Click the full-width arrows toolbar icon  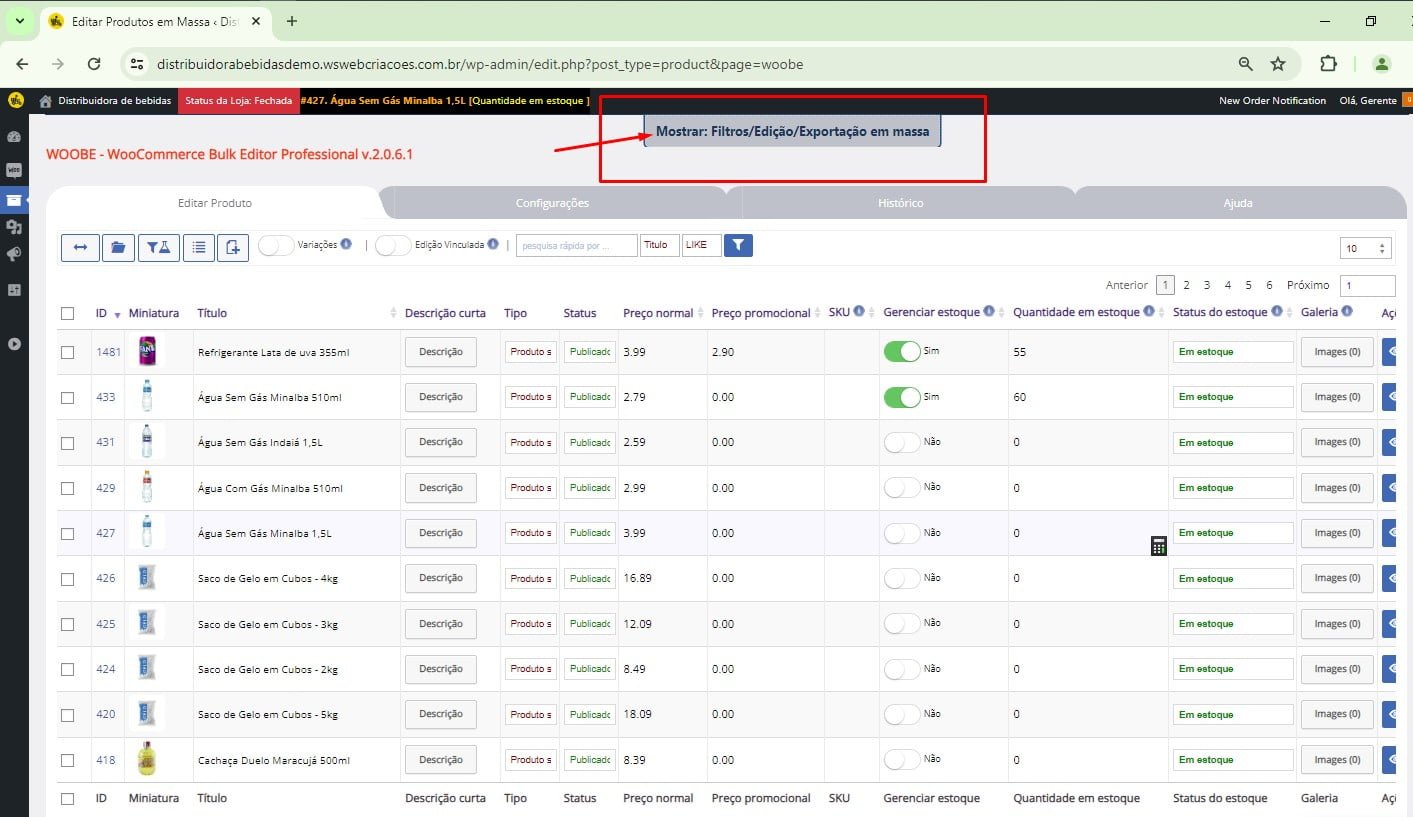(80, 247)
